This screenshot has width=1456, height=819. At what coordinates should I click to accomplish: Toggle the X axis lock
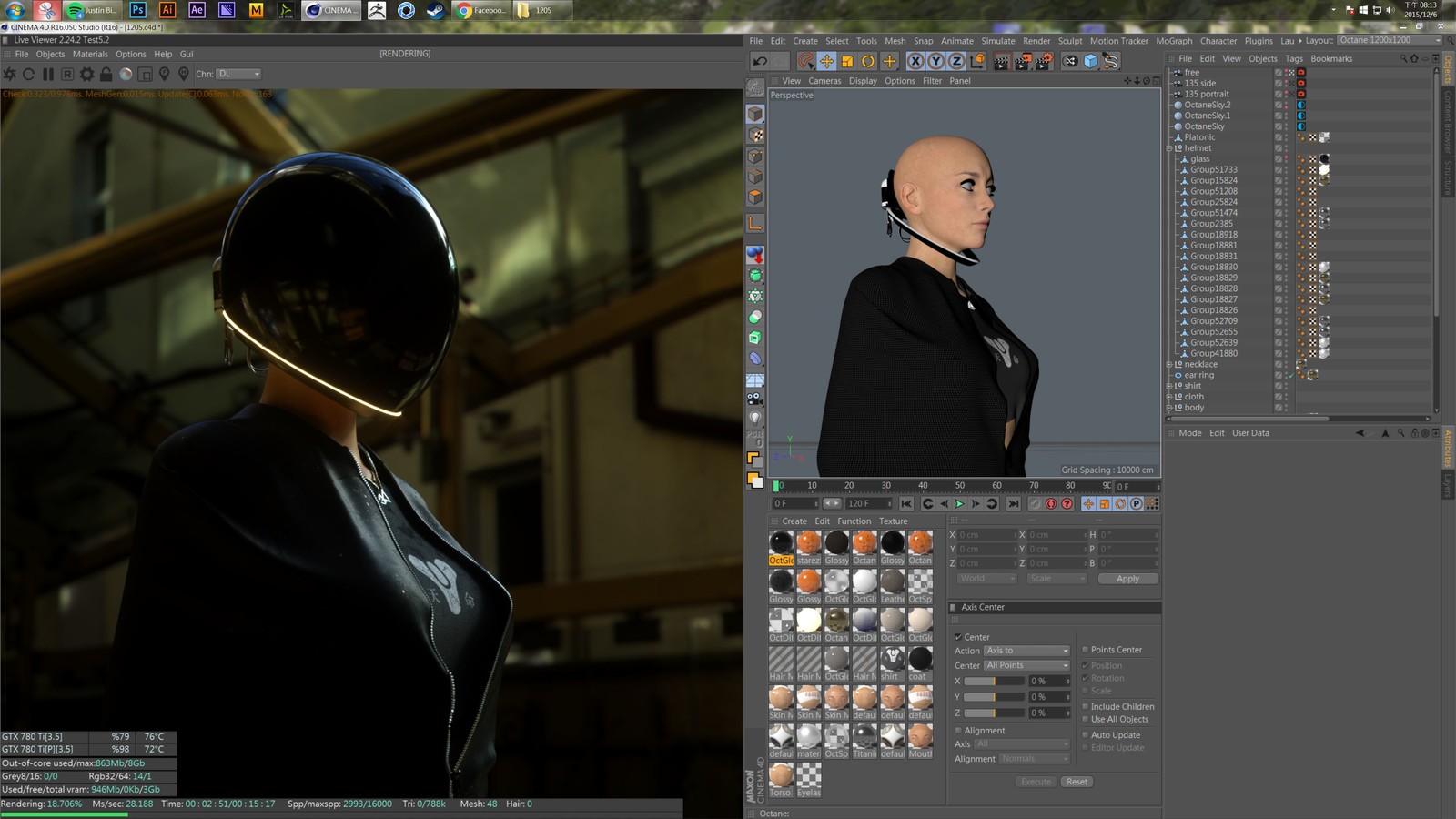(x=915, y=61)
